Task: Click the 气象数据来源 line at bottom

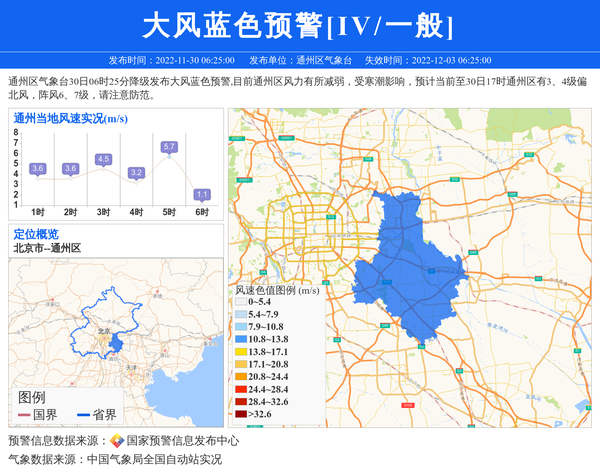Action: pyautogui.click(x=115, y=459)
